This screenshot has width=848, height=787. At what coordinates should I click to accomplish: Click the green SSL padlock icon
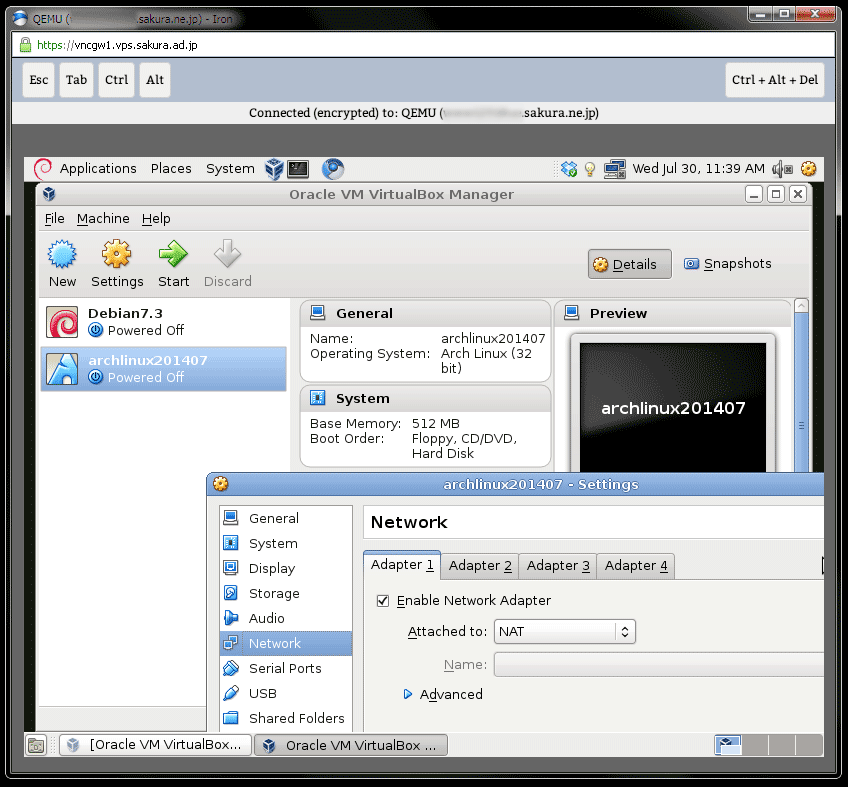coord(25,45)
